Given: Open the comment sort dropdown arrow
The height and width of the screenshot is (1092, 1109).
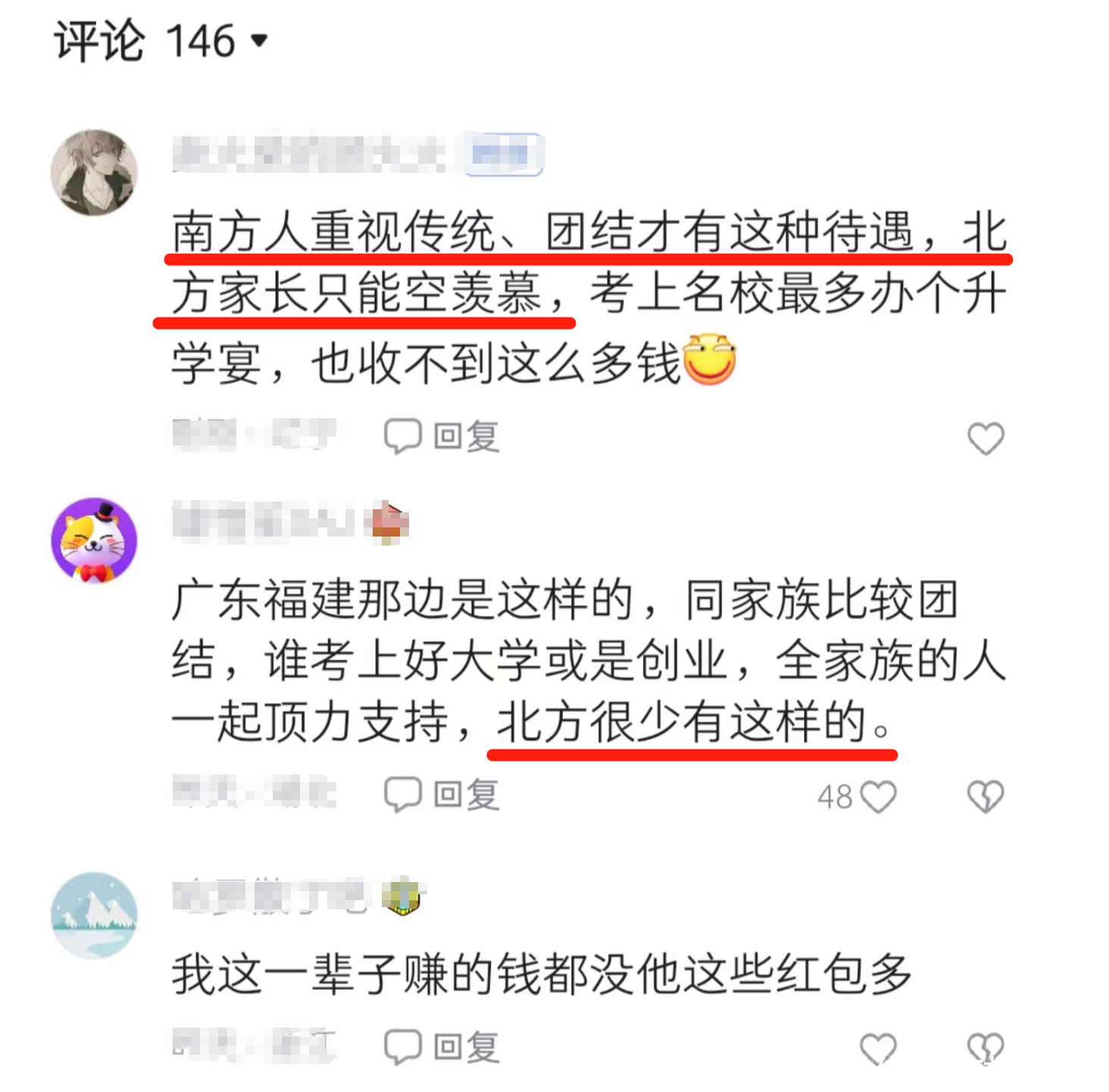Looking at the screenshot, I should 260,40.
